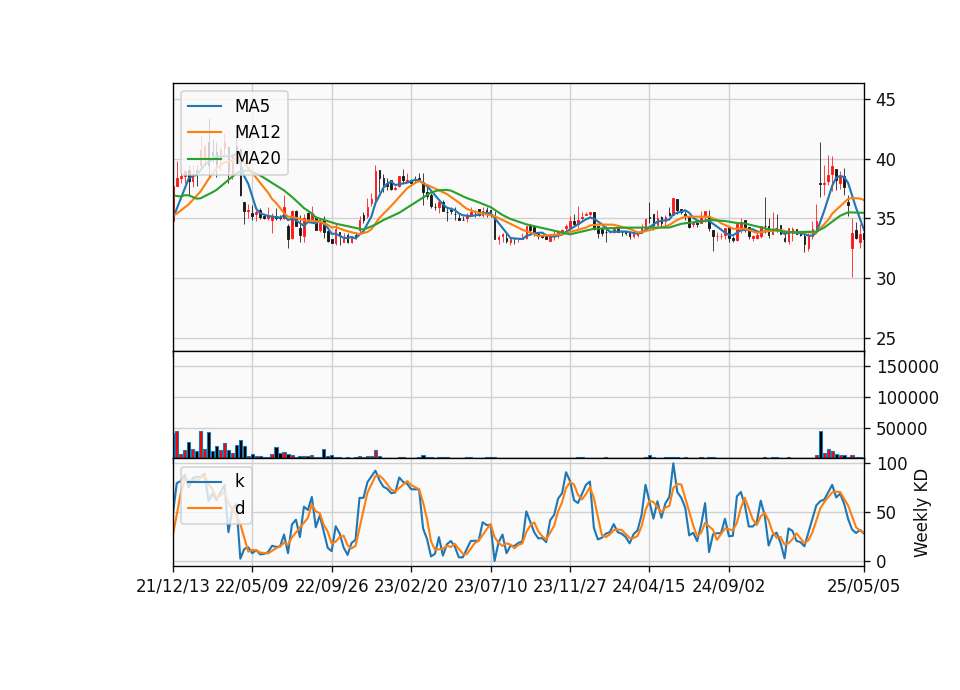The height and width of the screenshot is (690, 960).
Task: Click the volume axis value 150000
Action: coord(908,367)
